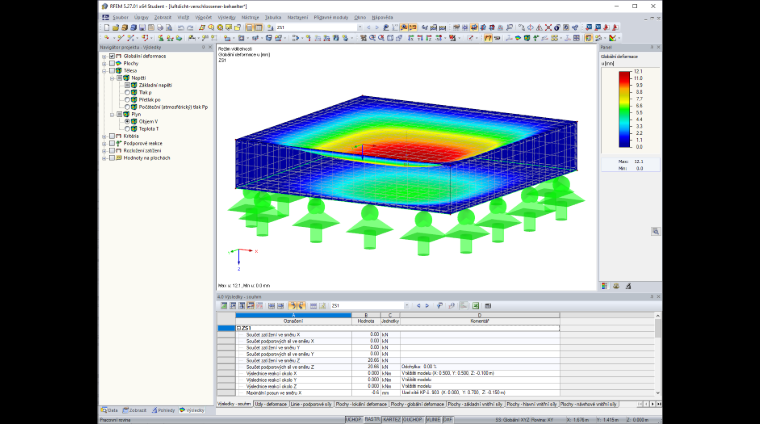This screenshot has width=760, height=424.
Task: Click the deformation color scale legend bar
Action: click(624, 109)
